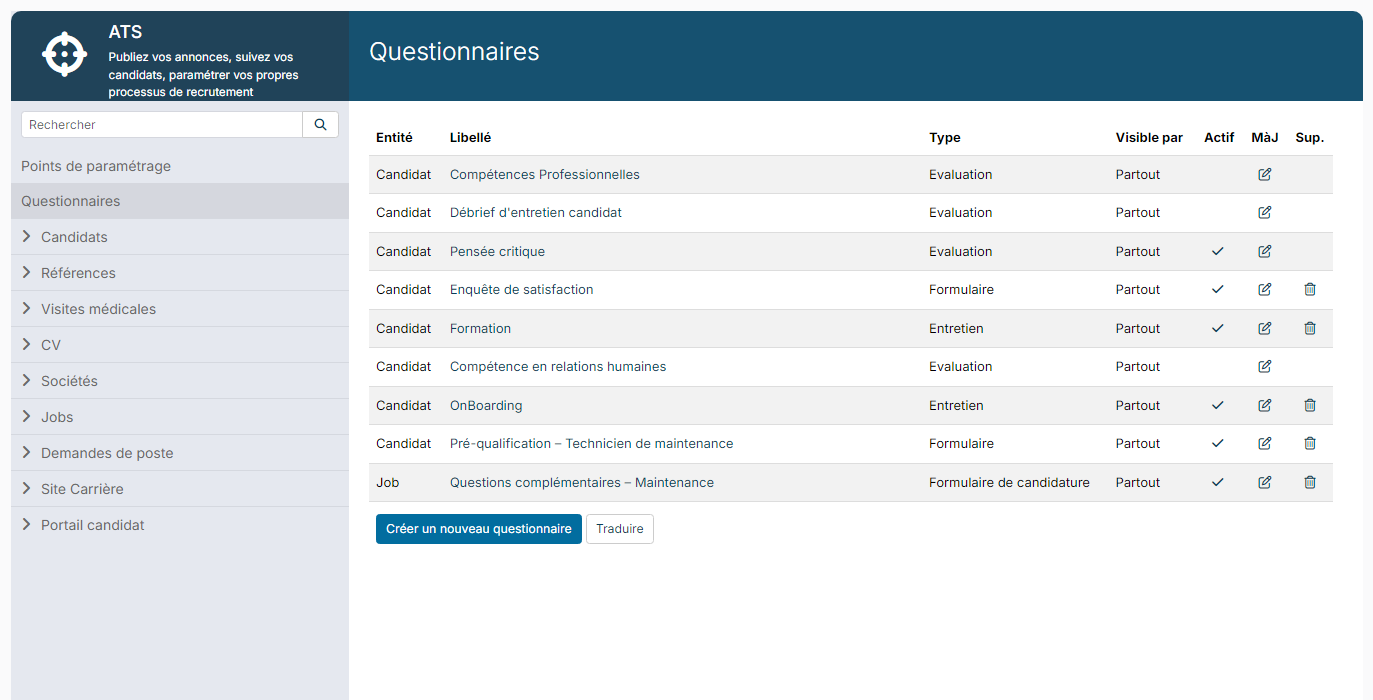Image resolution: width=1373 pixels, height=700 pixels.
Task: Click trash icon on Formation row
Action: (x=1310, y=329)
